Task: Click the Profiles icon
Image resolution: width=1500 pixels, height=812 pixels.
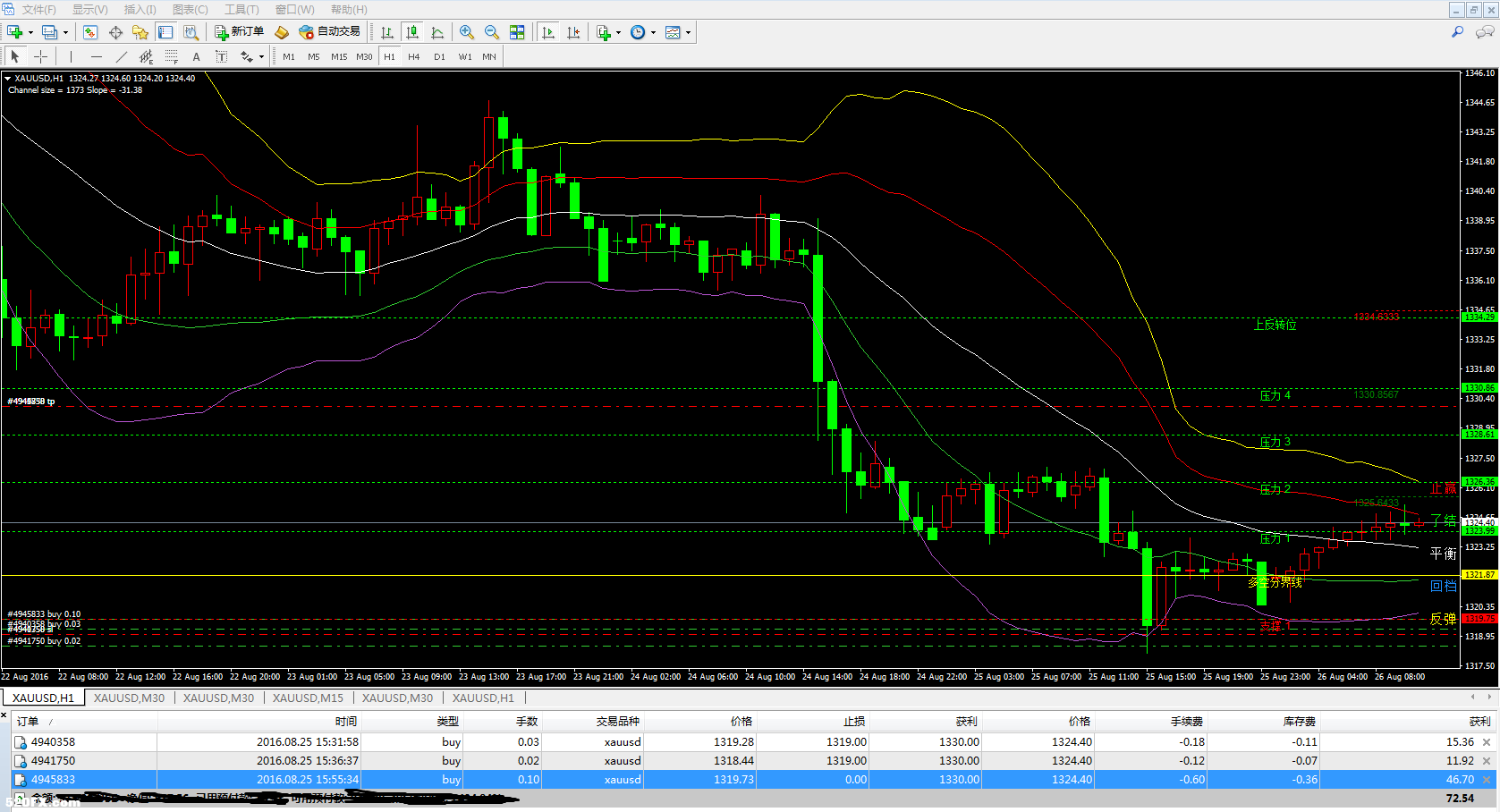Action: coord(49,32)
